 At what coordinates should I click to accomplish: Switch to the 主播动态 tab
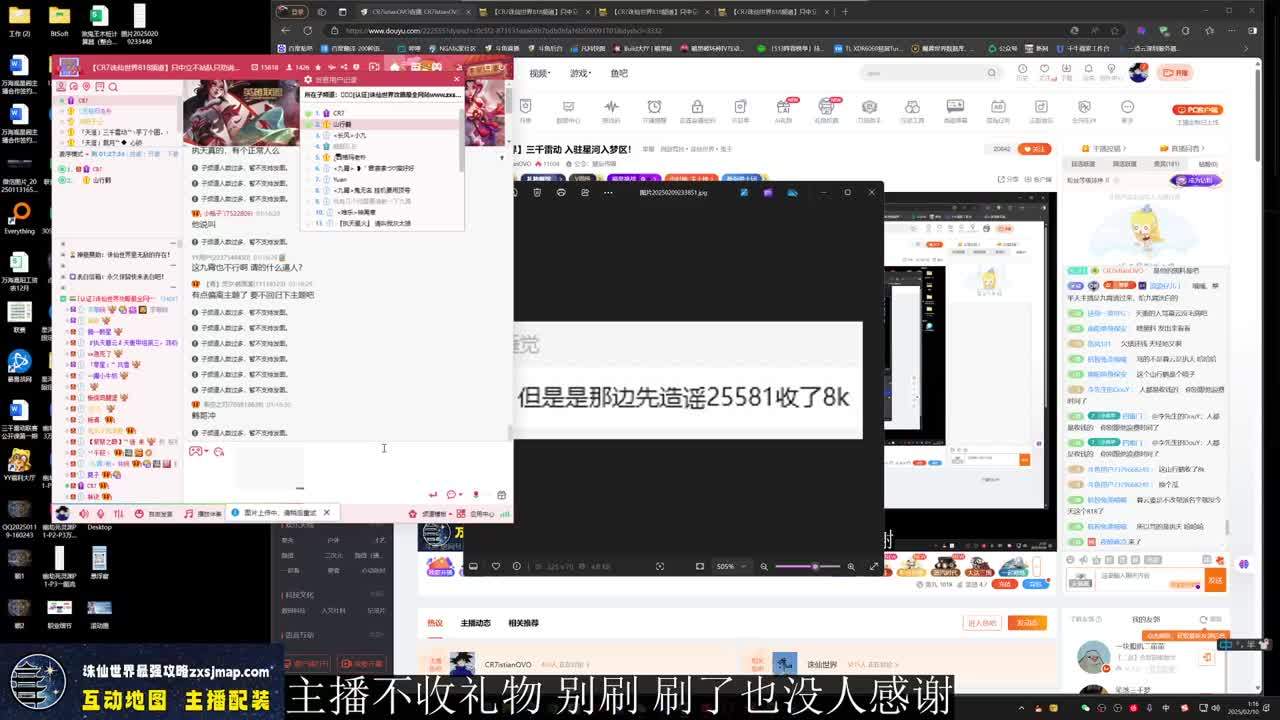point(475,623)
